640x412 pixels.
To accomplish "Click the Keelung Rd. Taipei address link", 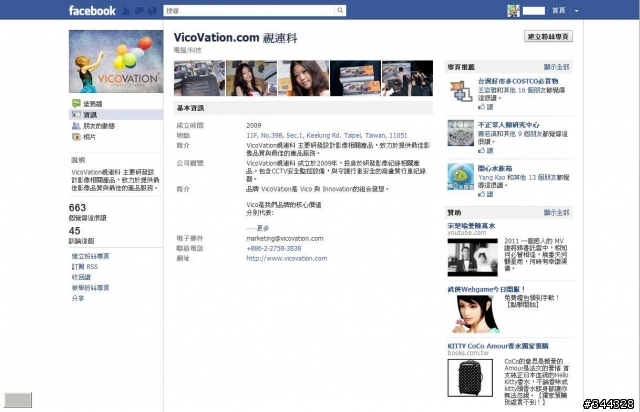I will pos(327,135).
